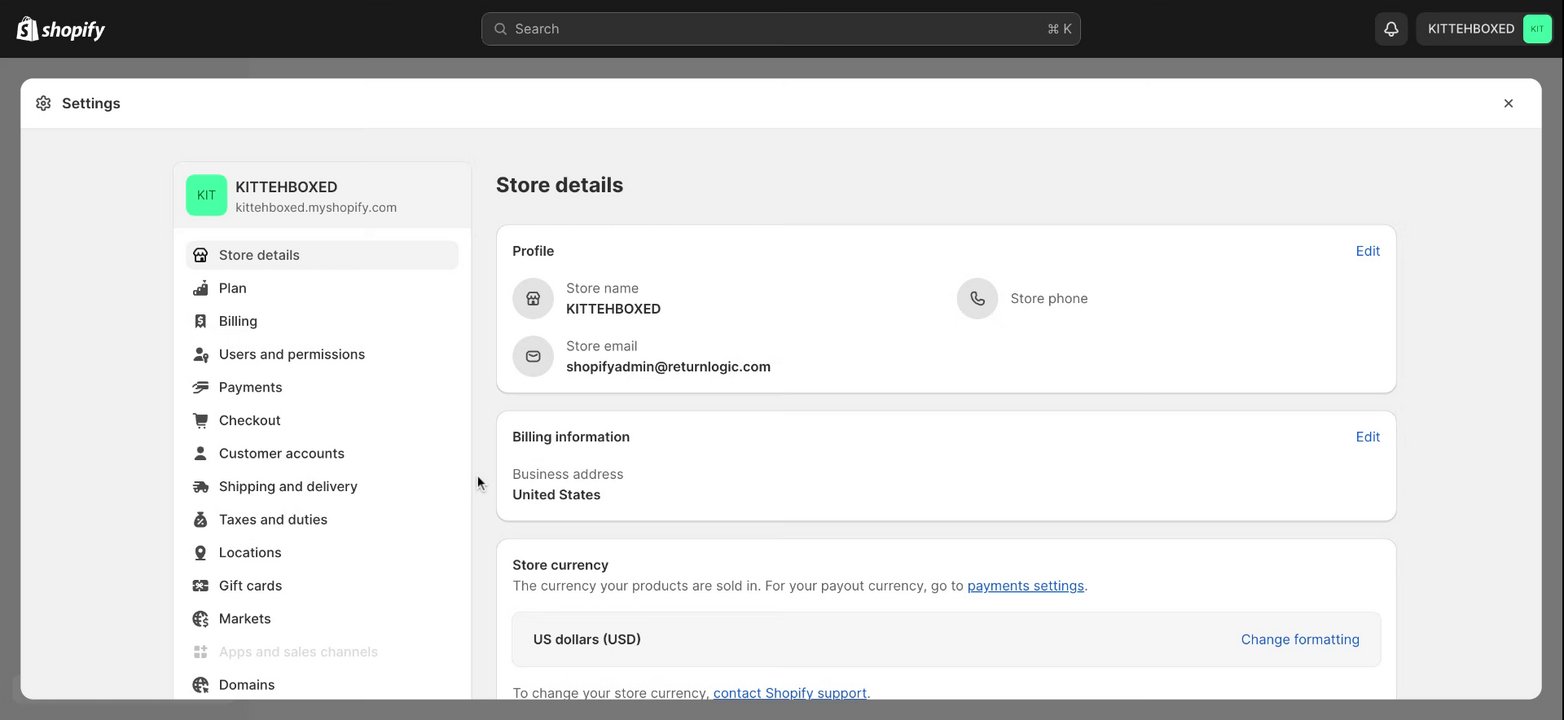Select Users and permissions
This screenshot has height=720, width=1564.
pyautogui.click(x=291, y=354)
